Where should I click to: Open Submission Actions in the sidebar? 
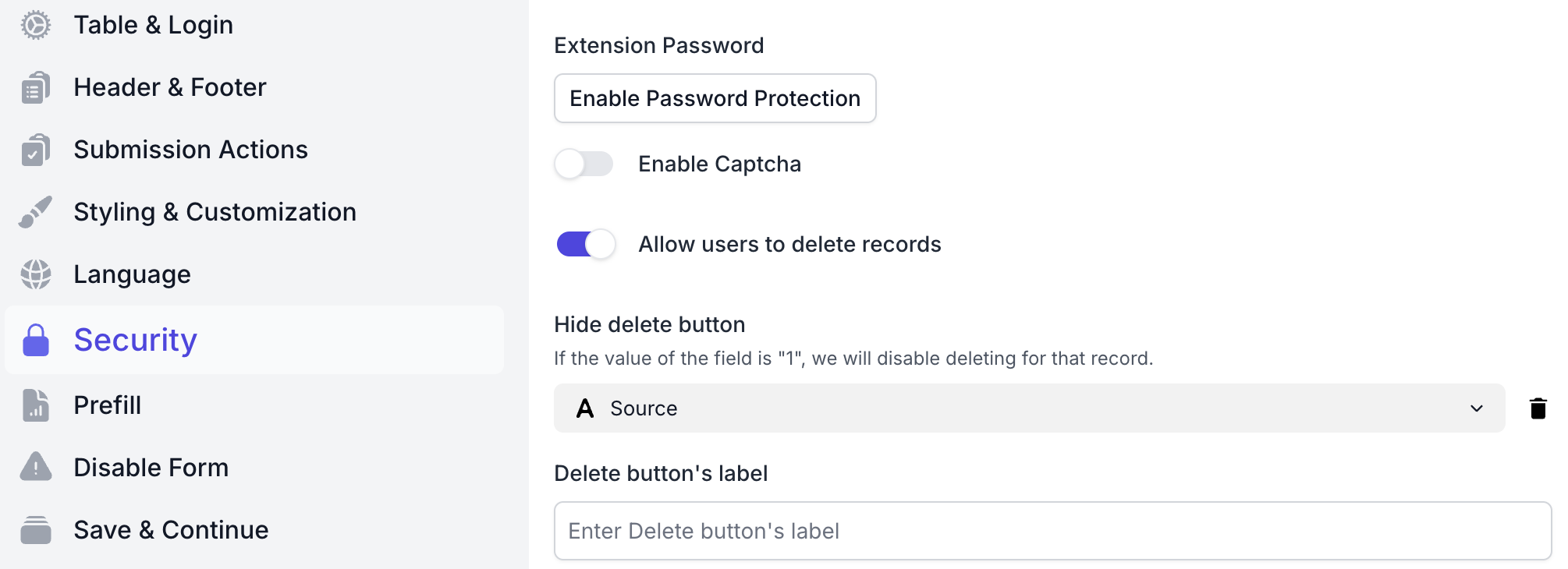tap(190, 150)
